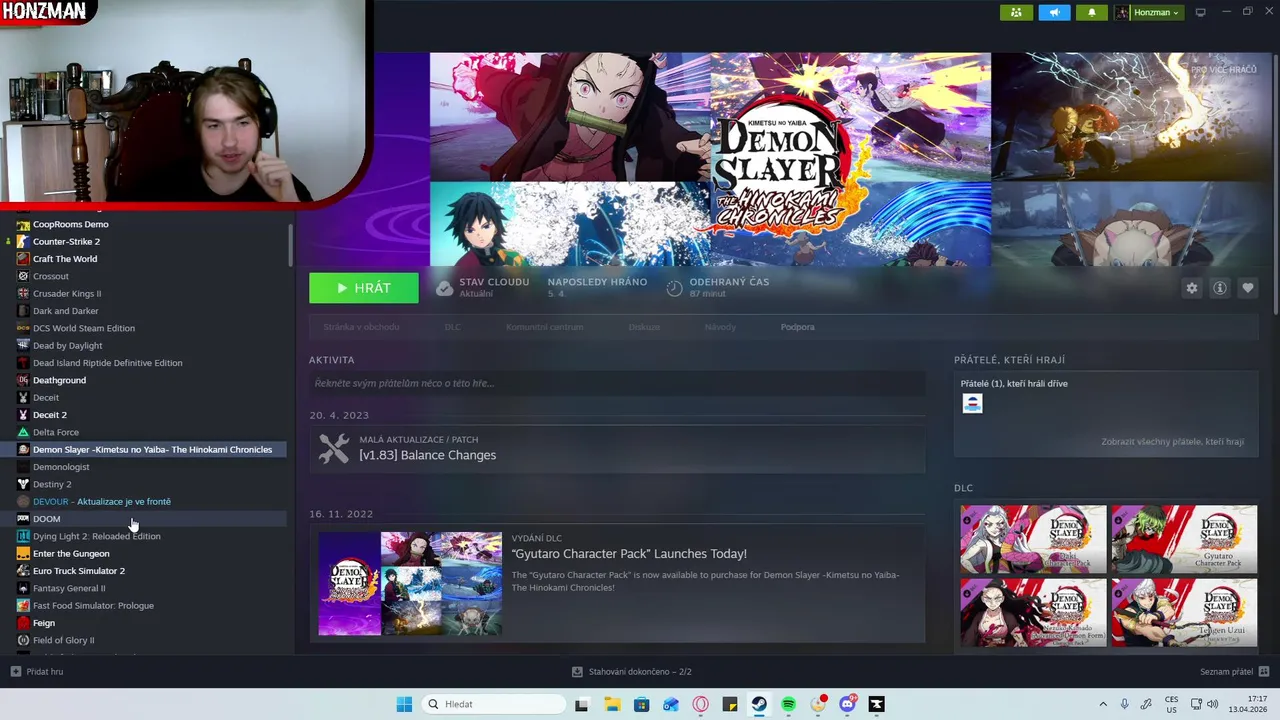
Task: Expand hidden system tray icons chevron
Action: point(1103,704)
